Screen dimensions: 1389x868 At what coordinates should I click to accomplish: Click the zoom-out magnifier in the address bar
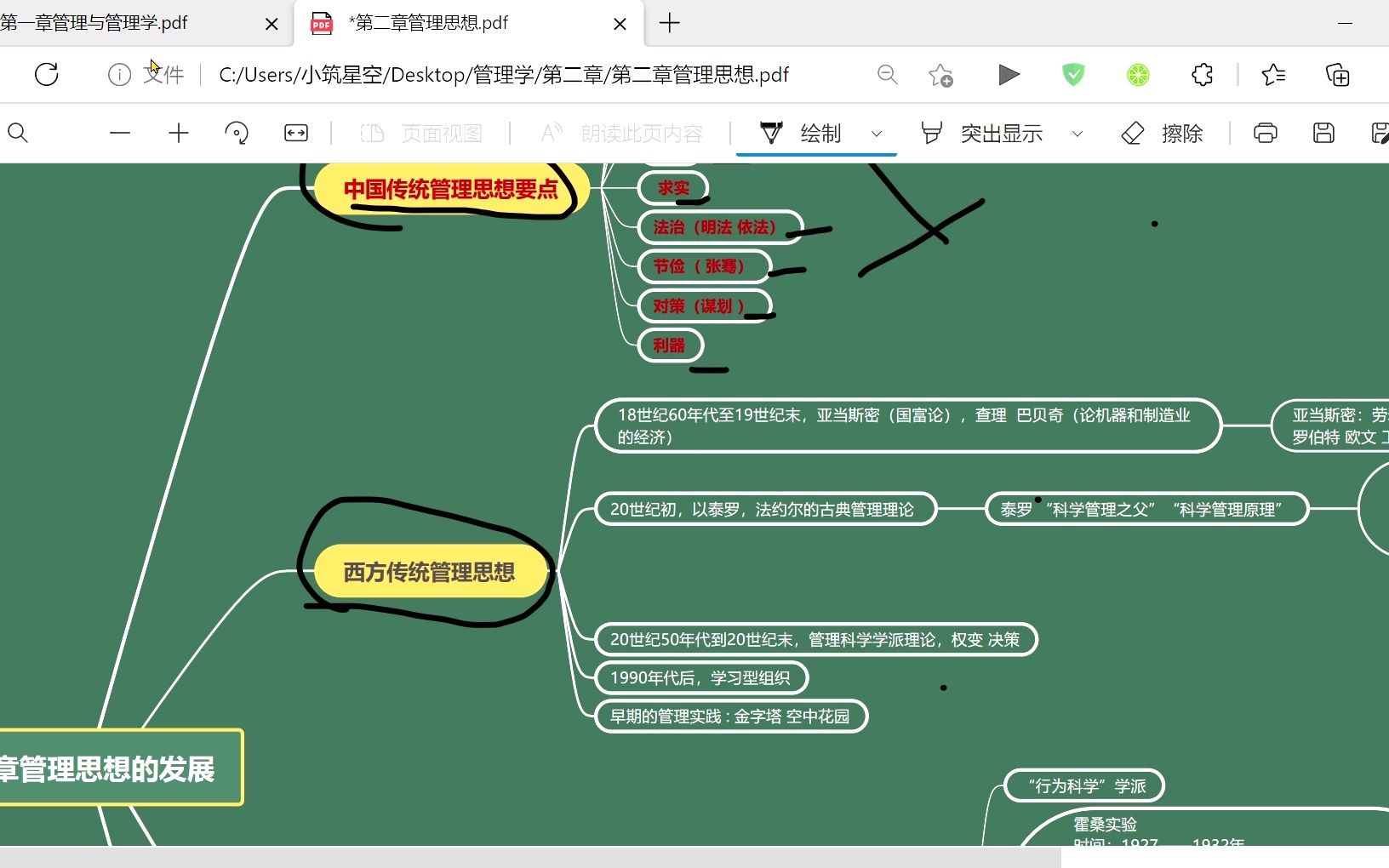888,75
